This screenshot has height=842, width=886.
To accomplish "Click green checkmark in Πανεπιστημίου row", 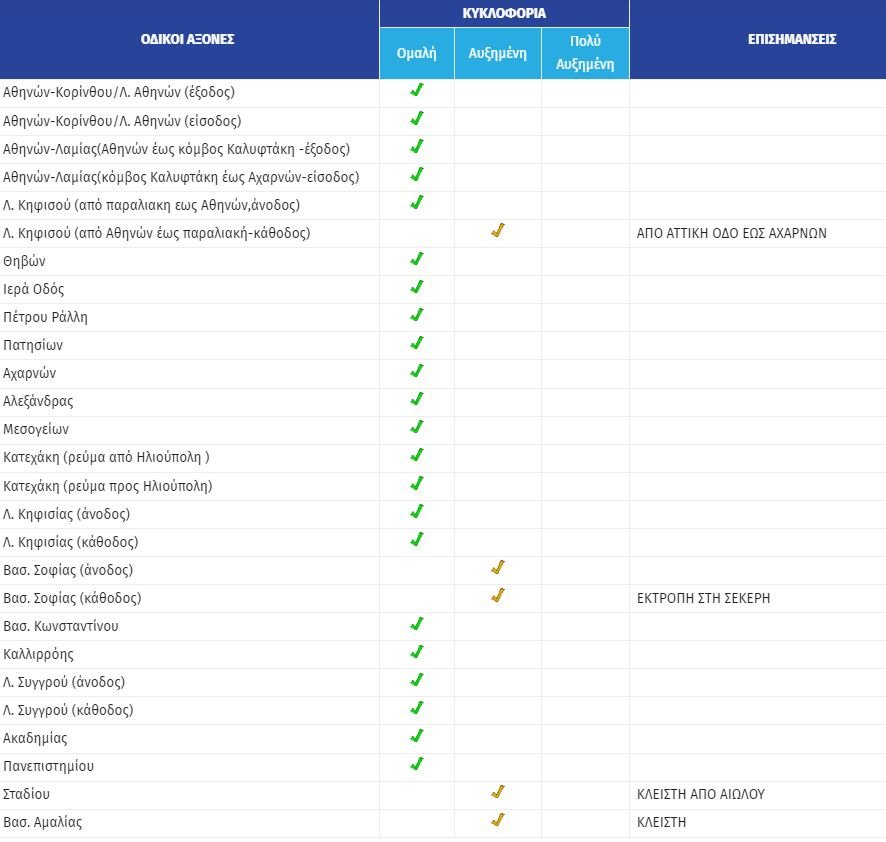I will click(x=417, y=764).
